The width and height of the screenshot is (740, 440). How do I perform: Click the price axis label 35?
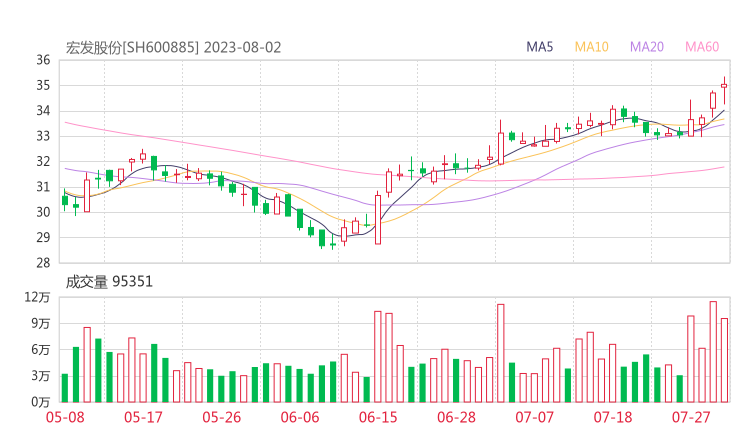43,85
